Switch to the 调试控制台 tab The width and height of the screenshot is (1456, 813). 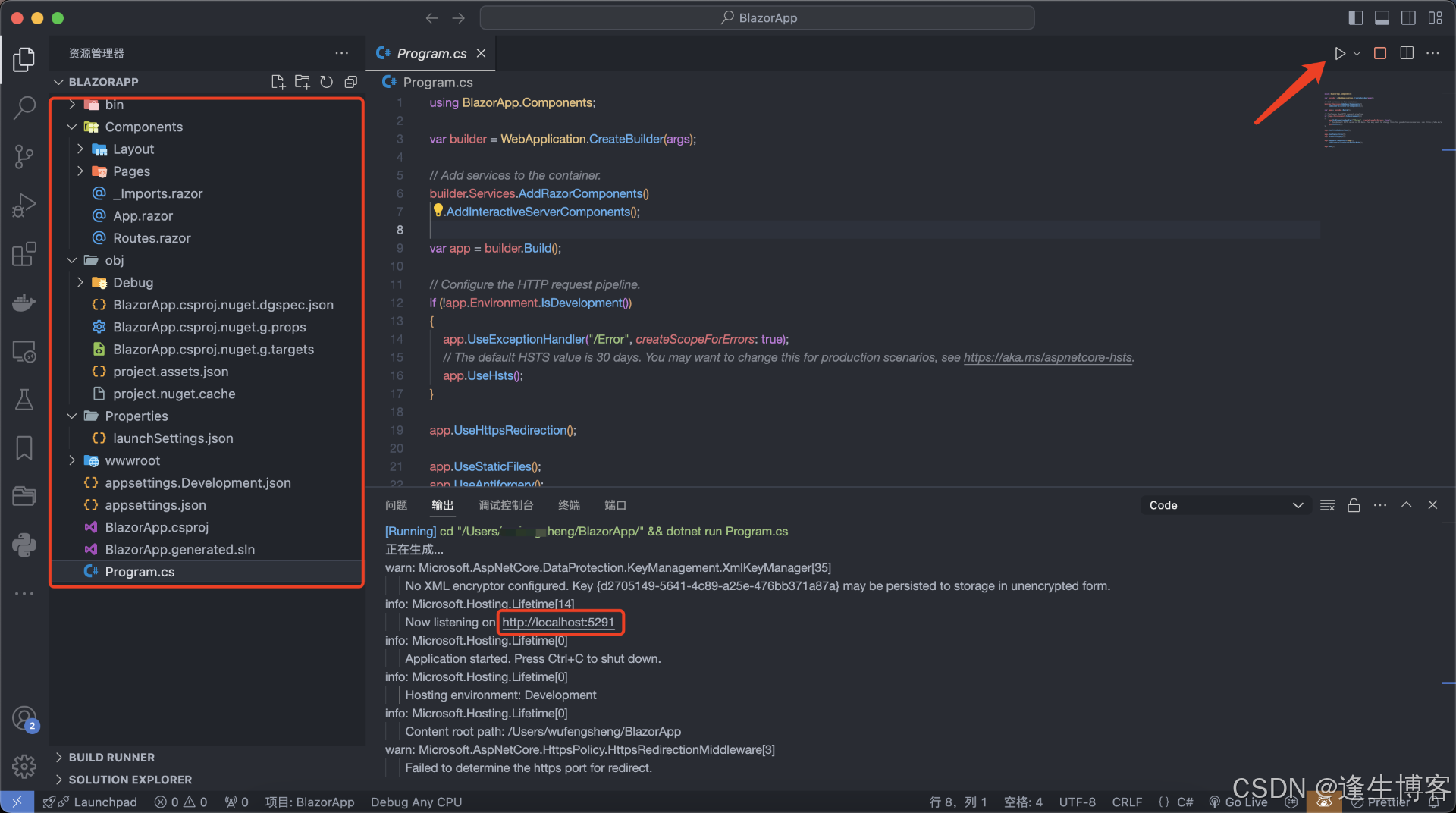pyautogui.click(x=506, y=505)
